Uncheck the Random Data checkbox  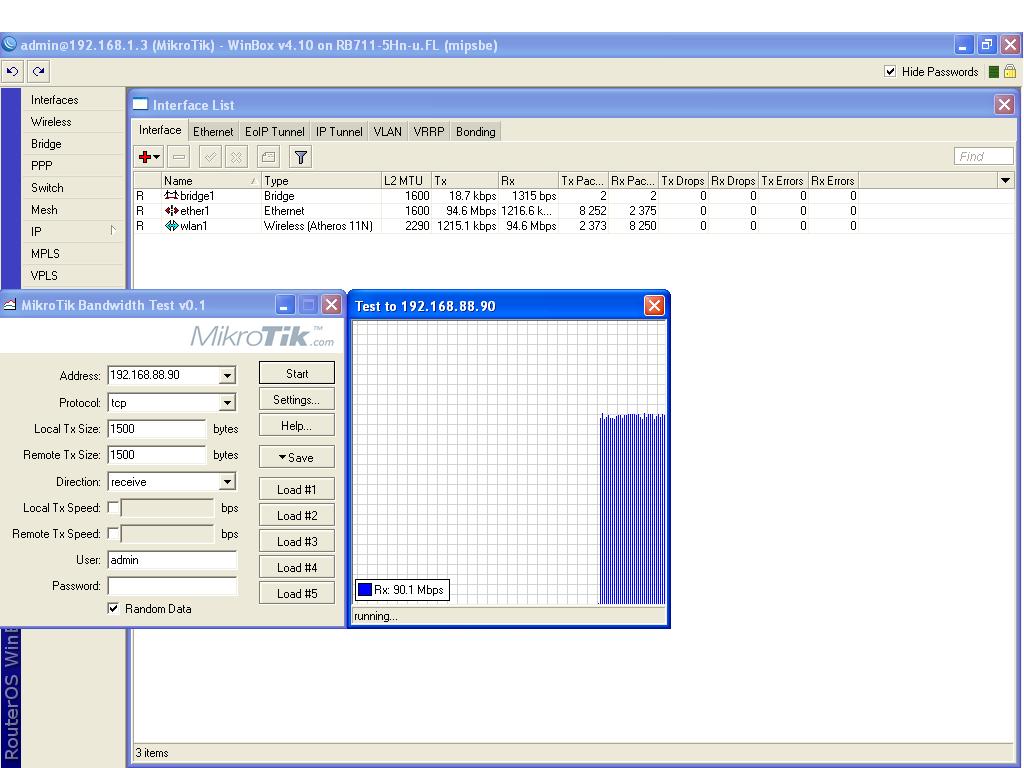pyautogui.click(x=113, y=608)
